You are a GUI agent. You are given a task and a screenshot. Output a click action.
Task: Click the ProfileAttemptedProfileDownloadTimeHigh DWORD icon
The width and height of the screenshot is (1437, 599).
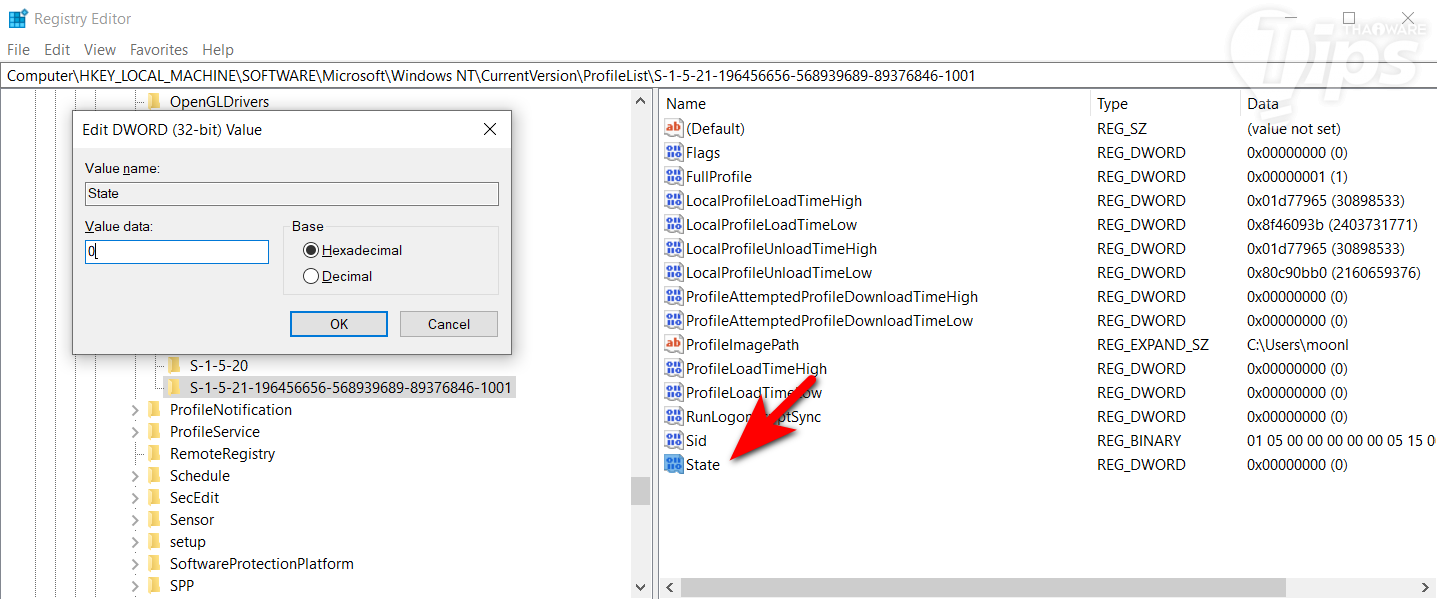tap(674, 296)
